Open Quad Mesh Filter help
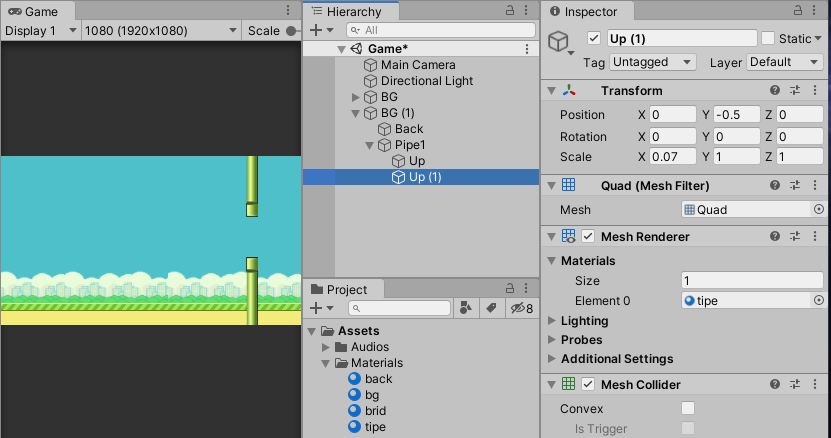This screenshot has width=831, height=438. click(775, 185)
